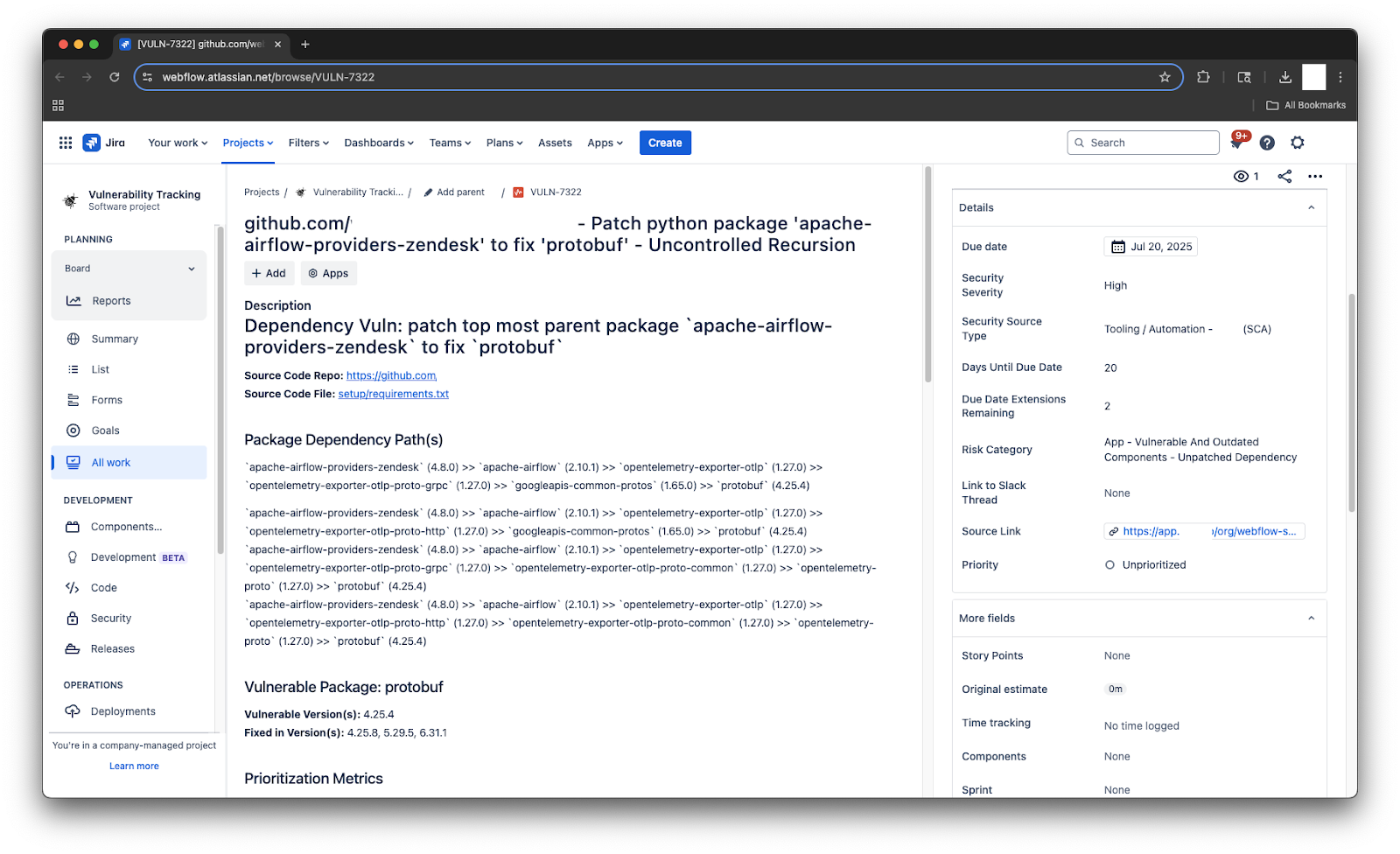The width and height of the screenshot is (1400, 854).
Task: Open new browser tab plus button
Action: click(x=305, y=44)
